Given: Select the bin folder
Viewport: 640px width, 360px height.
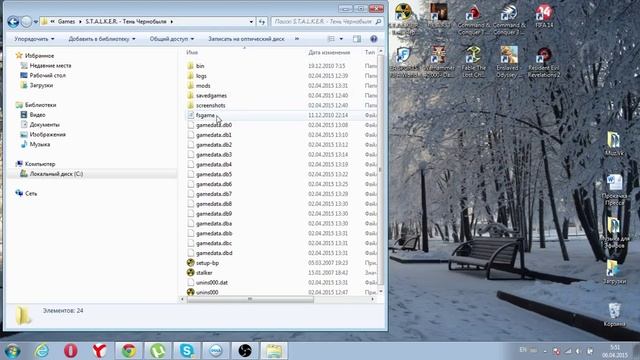Looking at the screenshot, I should 200,66.
